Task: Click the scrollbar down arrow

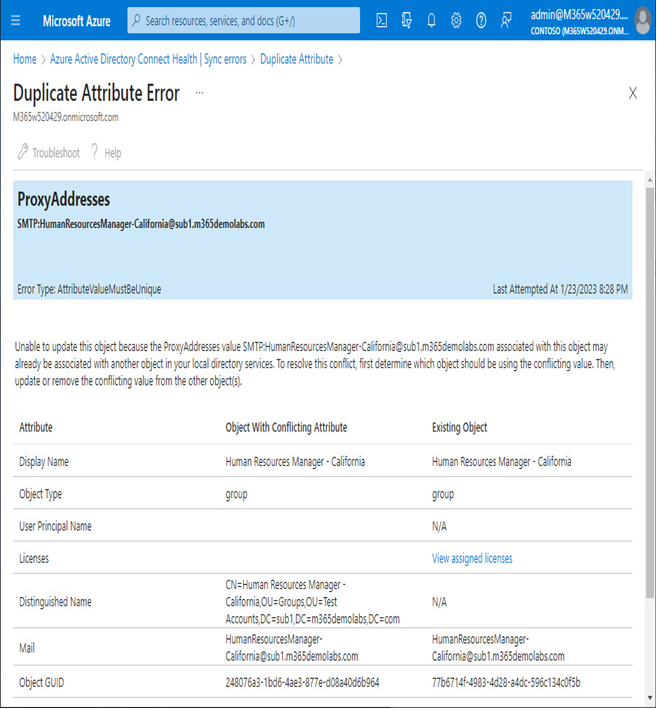Action: tap(650, 698)
